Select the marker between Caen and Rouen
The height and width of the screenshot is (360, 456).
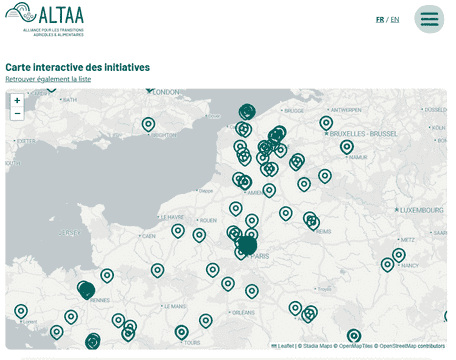(x=178, y=231)
